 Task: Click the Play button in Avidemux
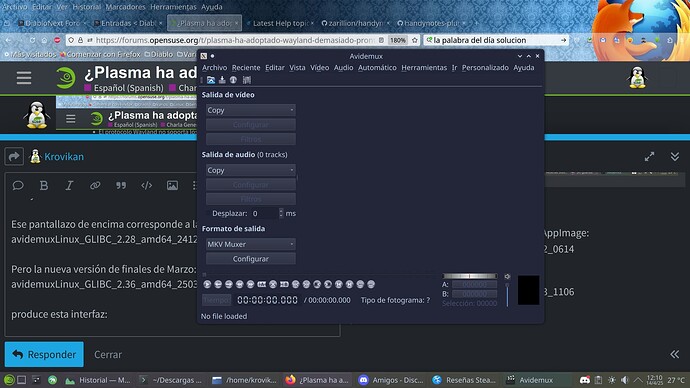click(207, 284)
